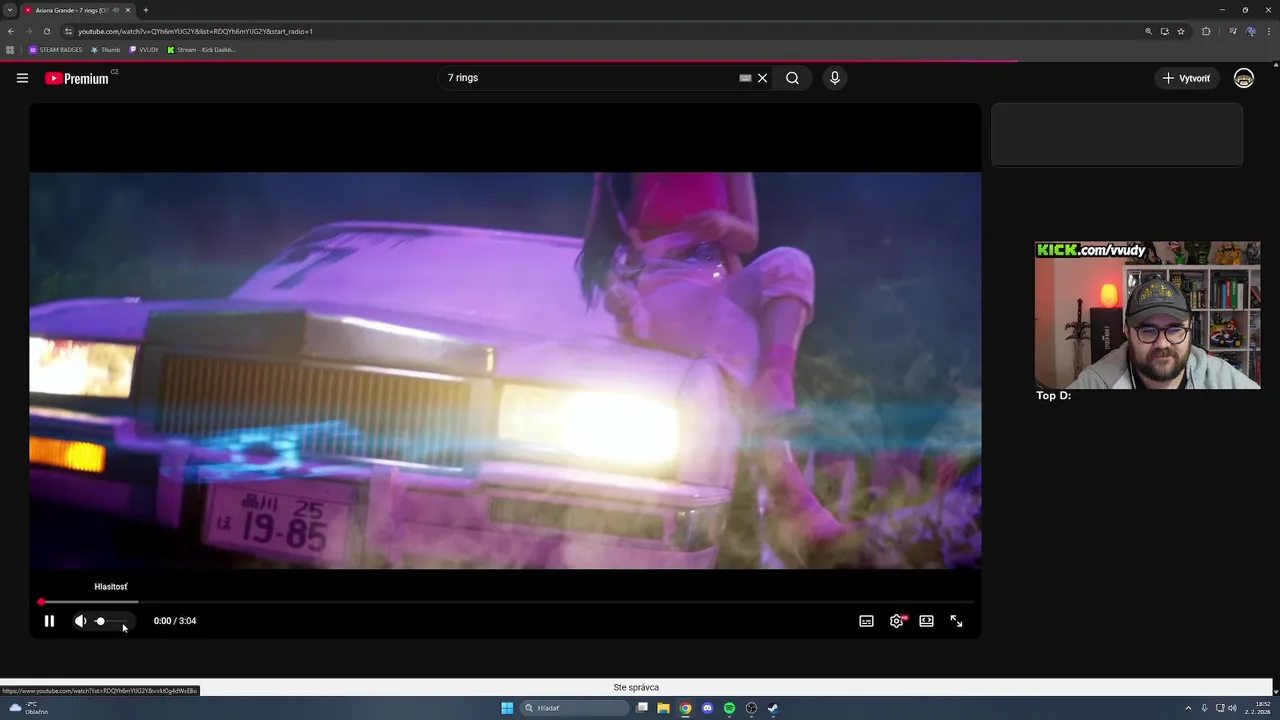This screenshot has height=720, width=1280.
Task: Go back in browser history
Action: [11, 31]
